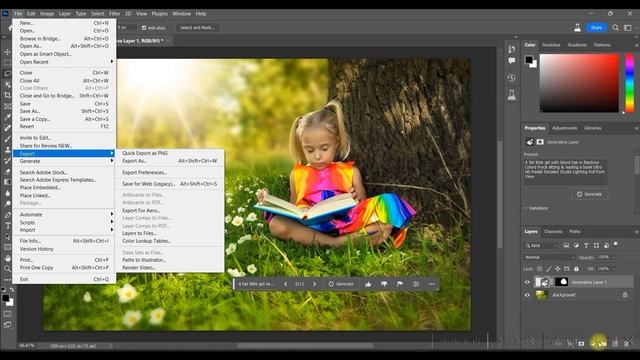Screen dimensions: 640x360
Task: Show the previous generated variation
Action: pos(286,284)
